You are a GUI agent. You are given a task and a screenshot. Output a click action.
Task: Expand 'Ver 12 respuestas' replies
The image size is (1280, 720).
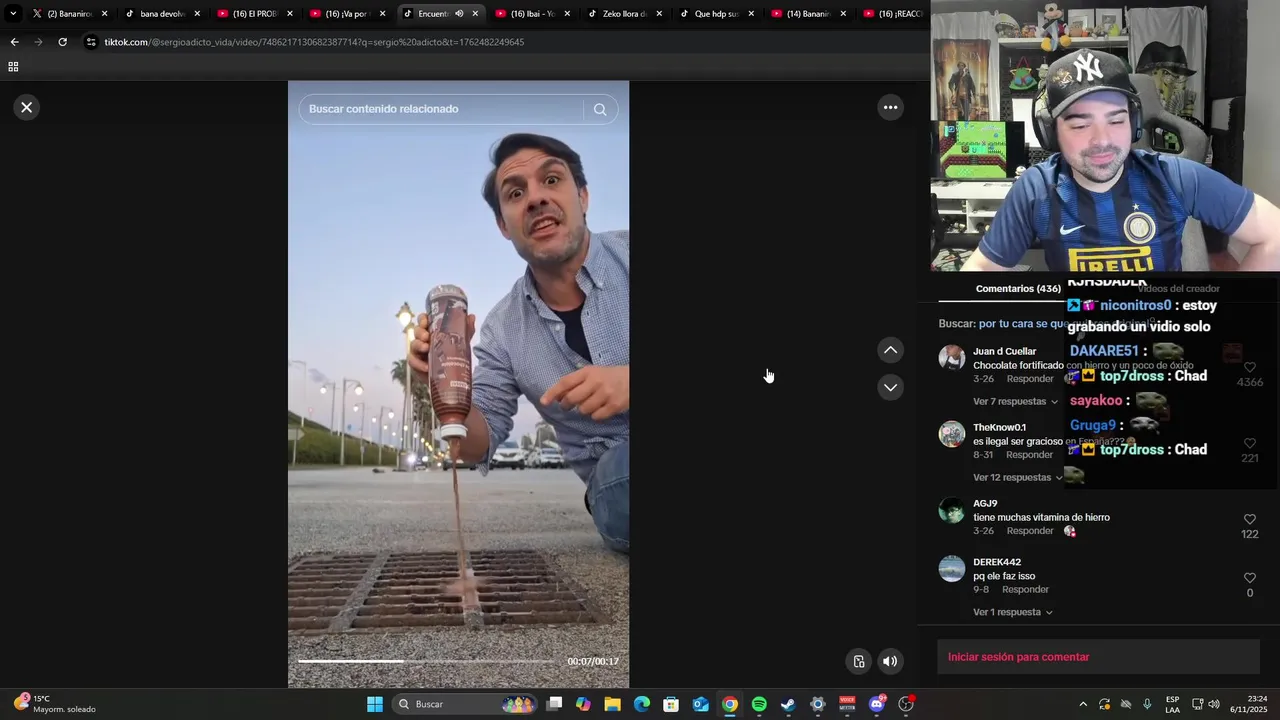coord(1017,477)
